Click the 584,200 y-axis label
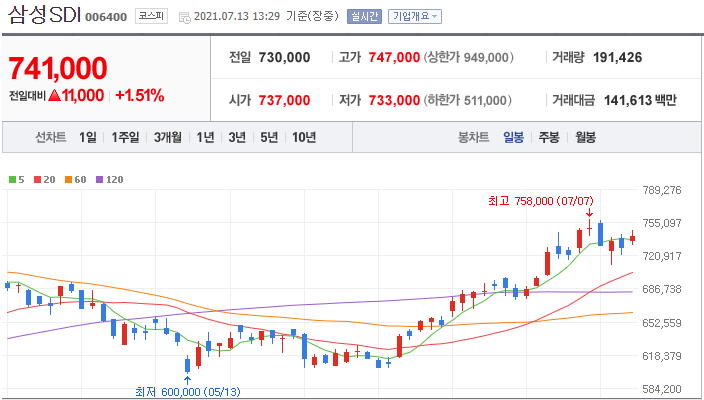Screen dimensions: 704x400 click(x=662, y=389)
